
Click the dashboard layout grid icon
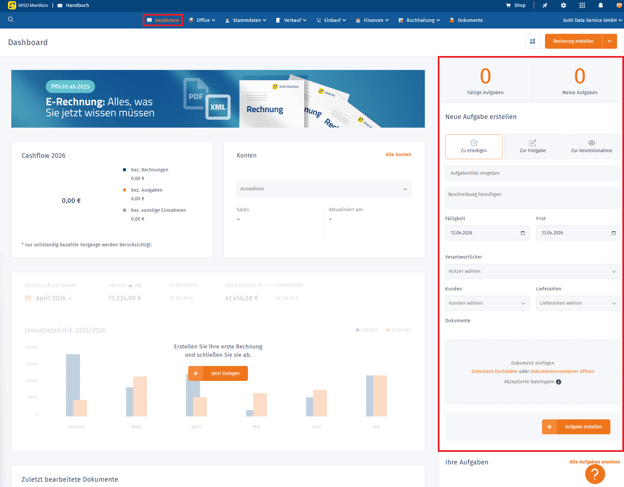tap(532, 42)
